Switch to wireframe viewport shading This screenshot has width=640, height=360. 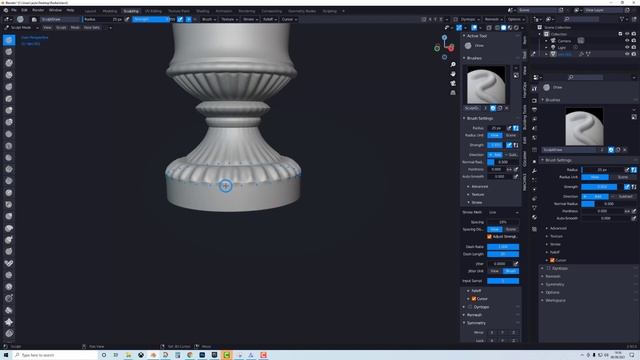(497, 28)
